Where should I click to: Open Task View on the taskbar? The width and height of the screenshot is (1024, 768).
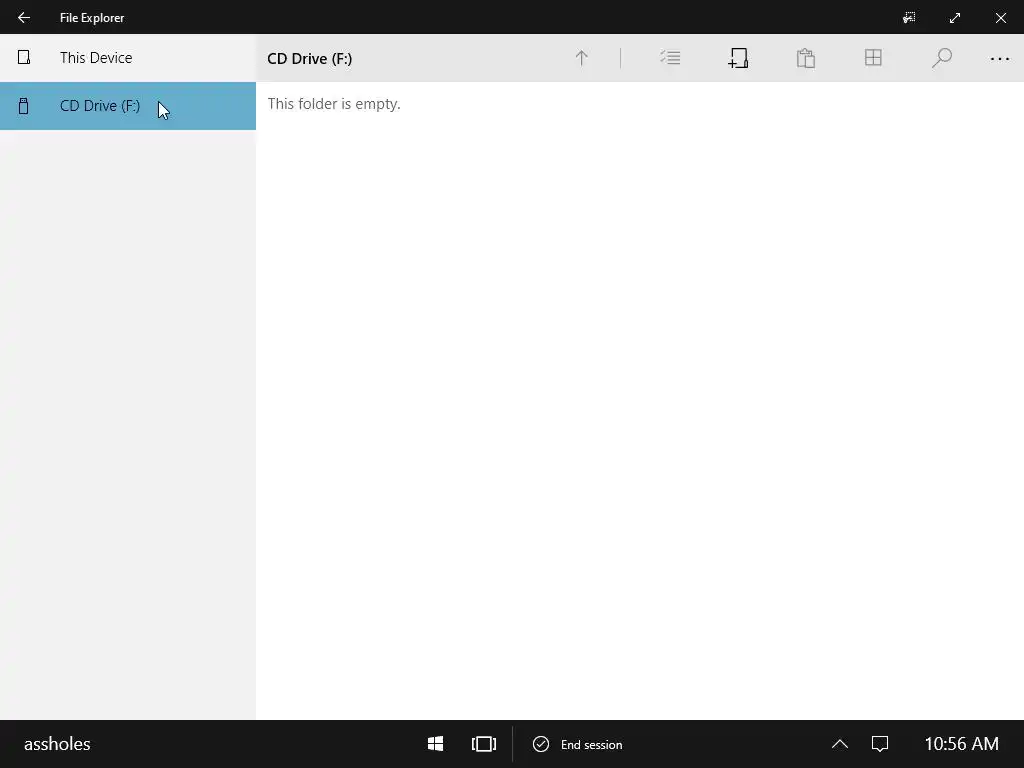484,744
